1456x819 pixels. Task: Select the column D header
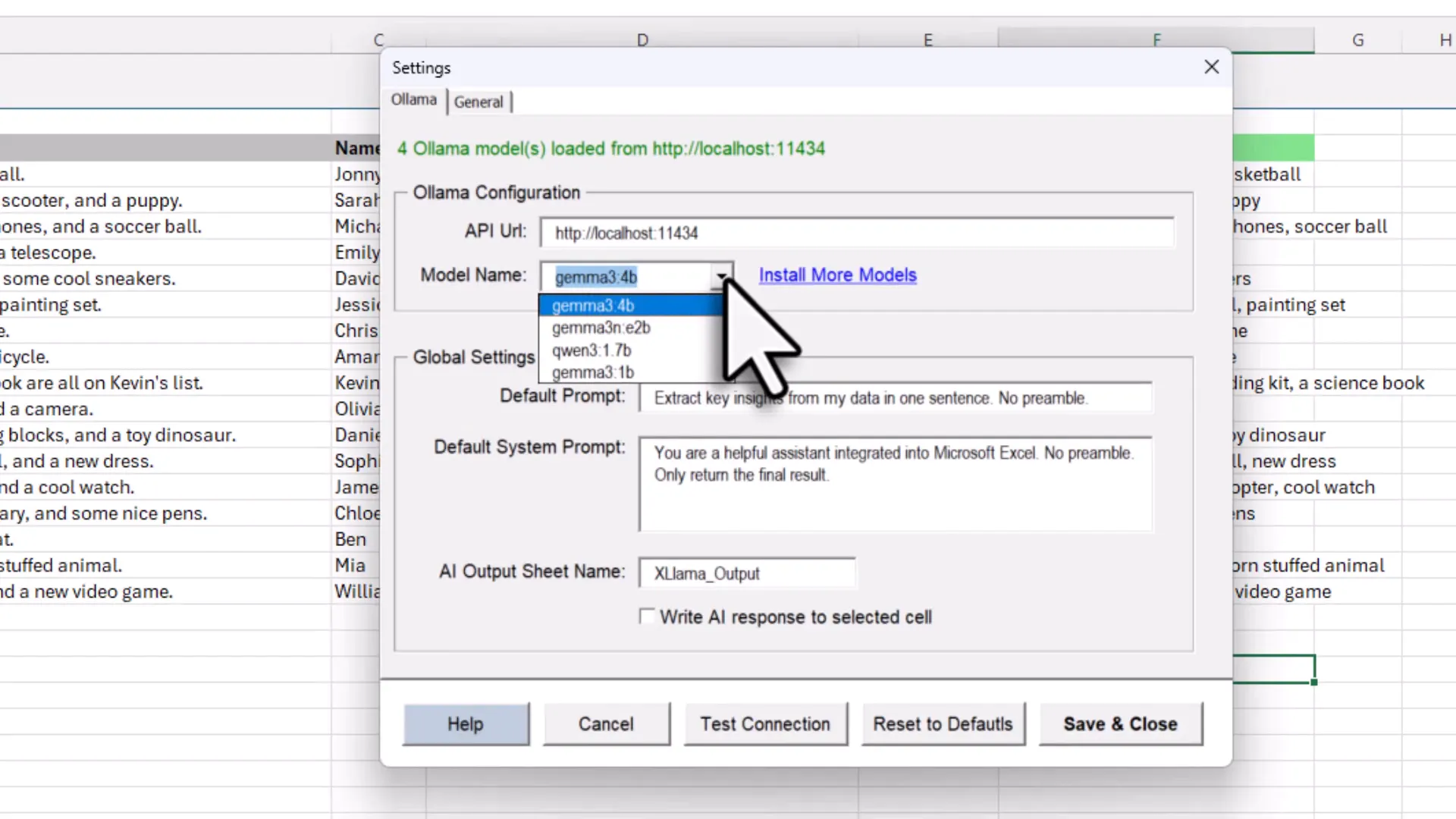[x=642, y=39]
